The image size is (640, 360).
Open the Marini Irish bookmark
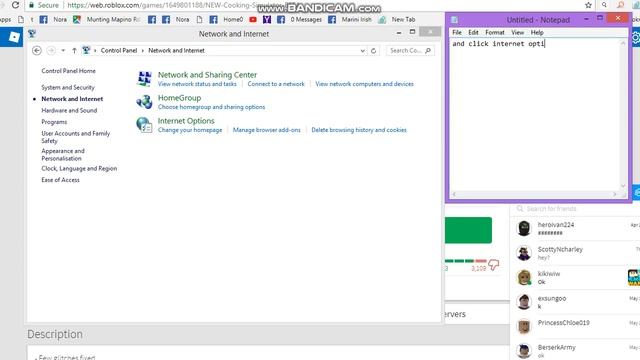[350, 20]
